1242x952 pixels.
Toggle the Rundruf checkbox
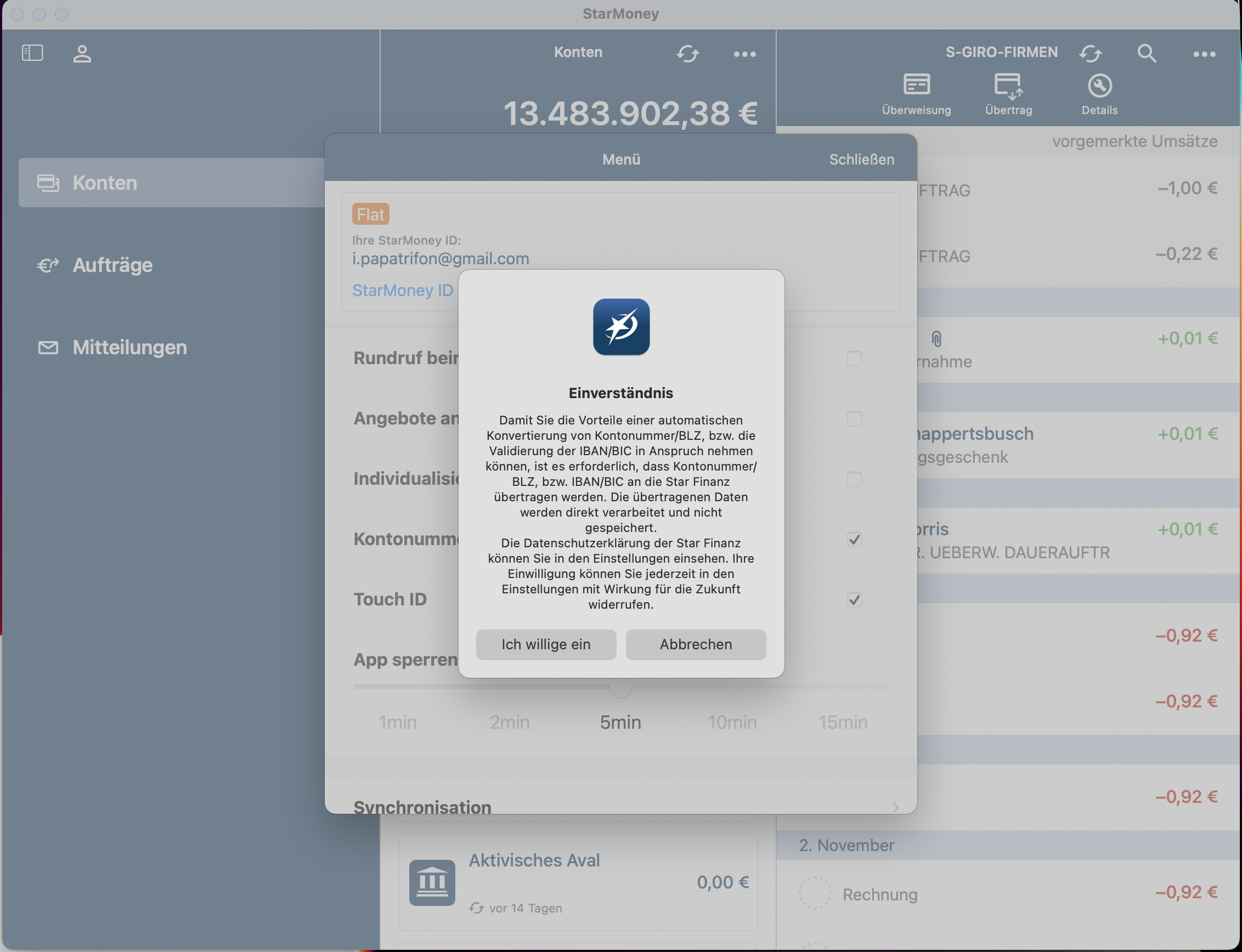tap(854, 359)
